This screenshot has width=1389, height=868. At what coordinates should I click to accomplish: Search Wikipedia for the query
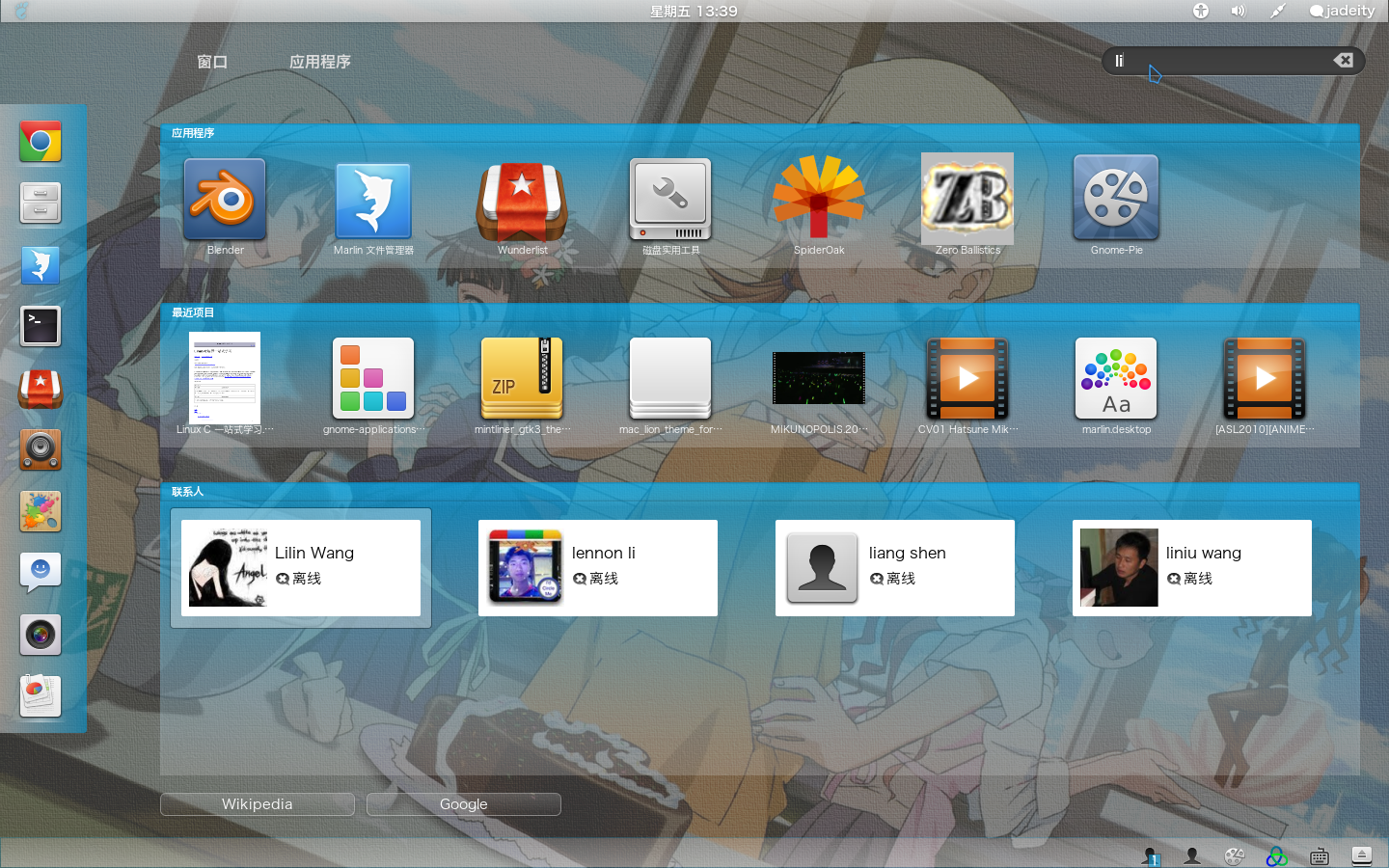click(x=258, y=804)
